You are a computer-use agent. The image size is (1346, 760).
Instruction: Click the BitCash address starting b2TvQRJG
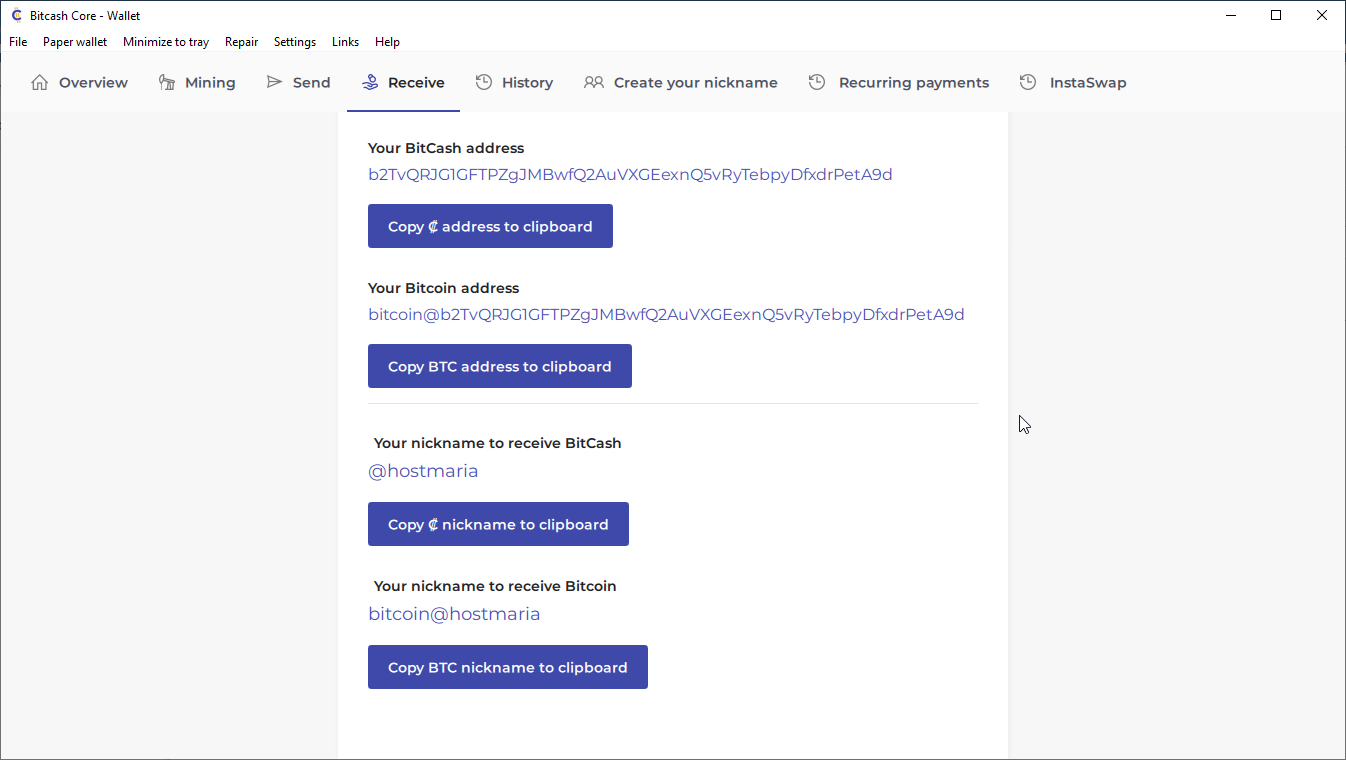(630, 175)
